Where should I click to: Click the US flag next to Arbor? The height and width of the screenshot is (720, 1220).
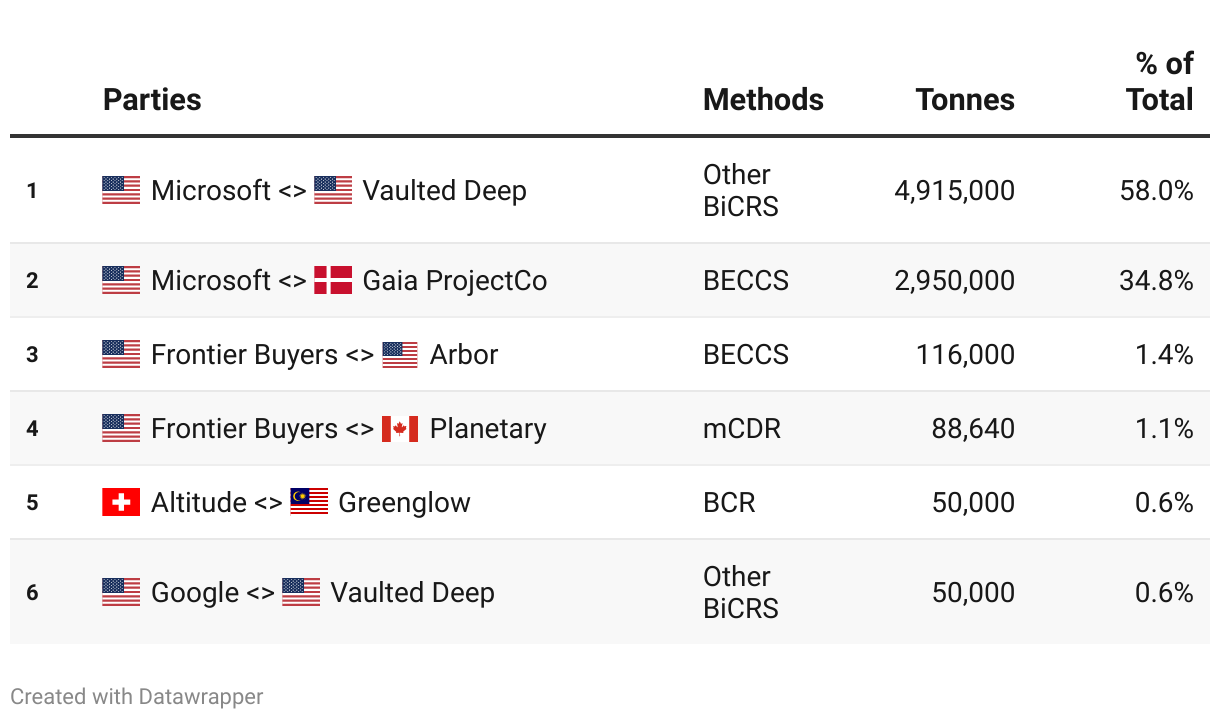[x=400, y=355]
